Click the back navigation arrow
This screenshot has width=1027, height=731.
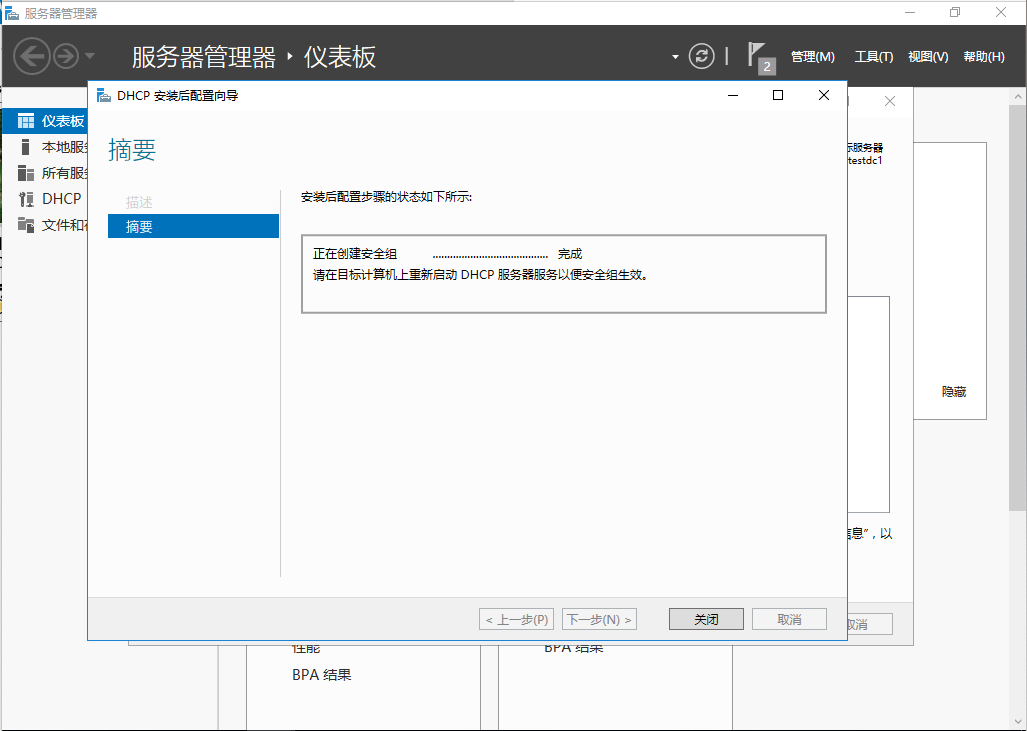(x=31, y=56)
